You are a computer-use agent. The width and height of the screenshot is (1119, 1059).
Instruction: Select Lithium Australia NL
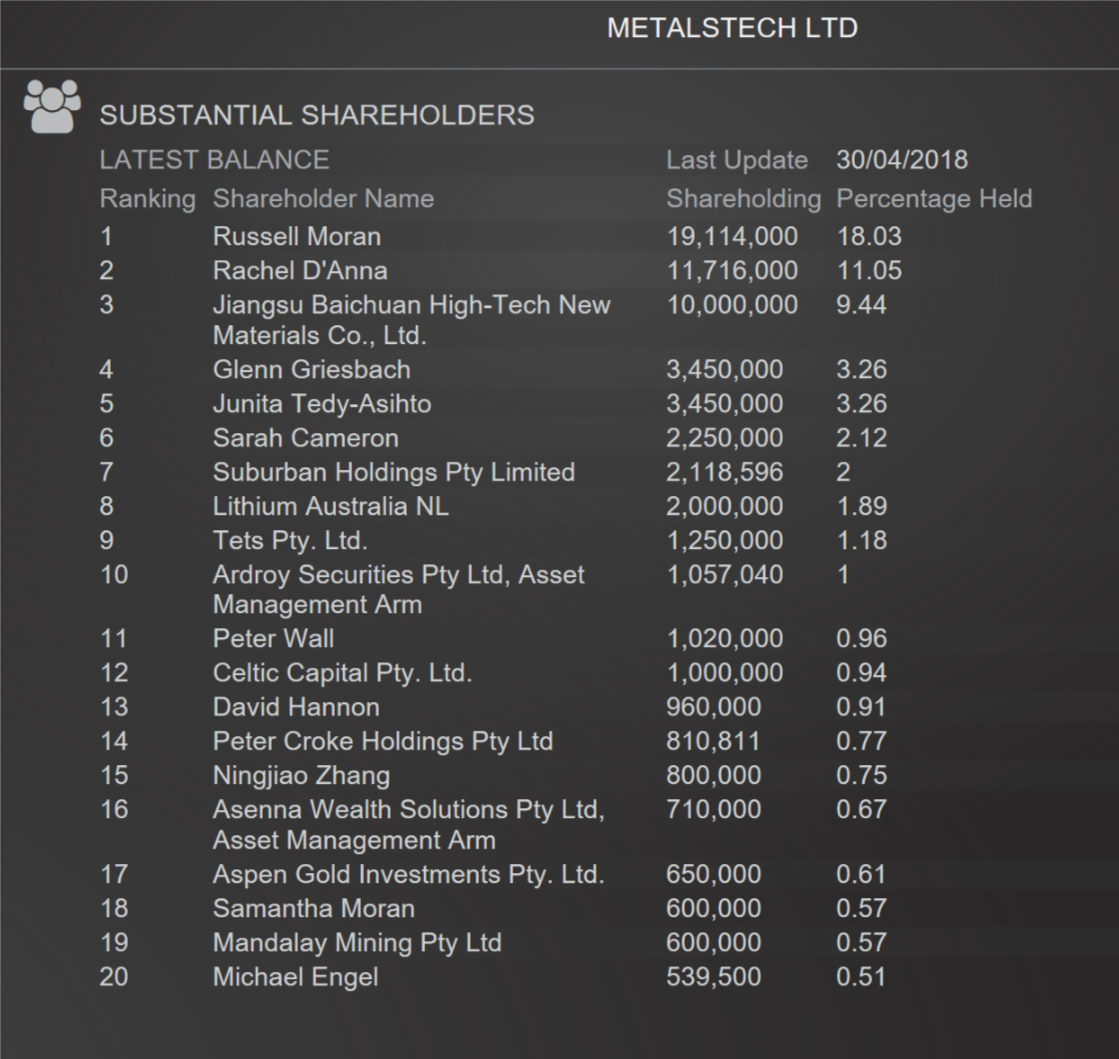point(331,507)
